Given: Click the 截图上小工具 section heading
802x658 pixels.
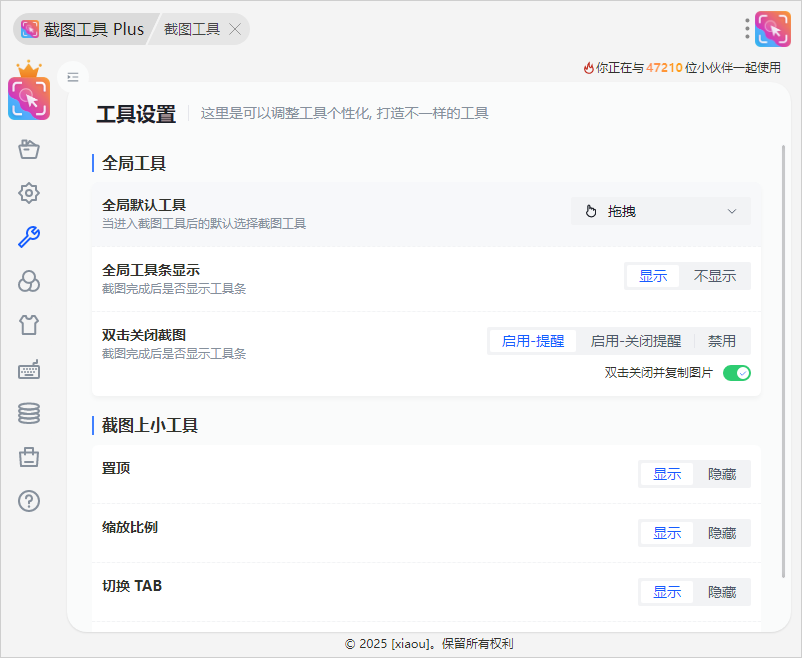Looking at the screenshot, I should pos(150,425).
